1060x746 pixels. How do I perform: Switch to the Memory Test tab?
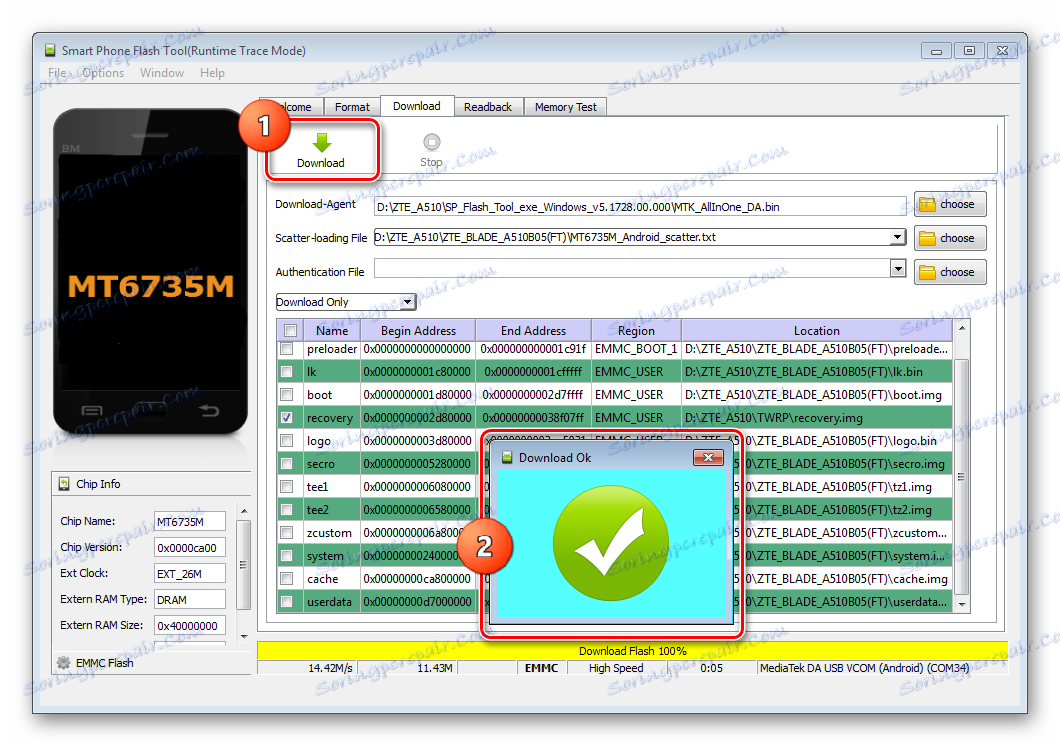[566, 107]
